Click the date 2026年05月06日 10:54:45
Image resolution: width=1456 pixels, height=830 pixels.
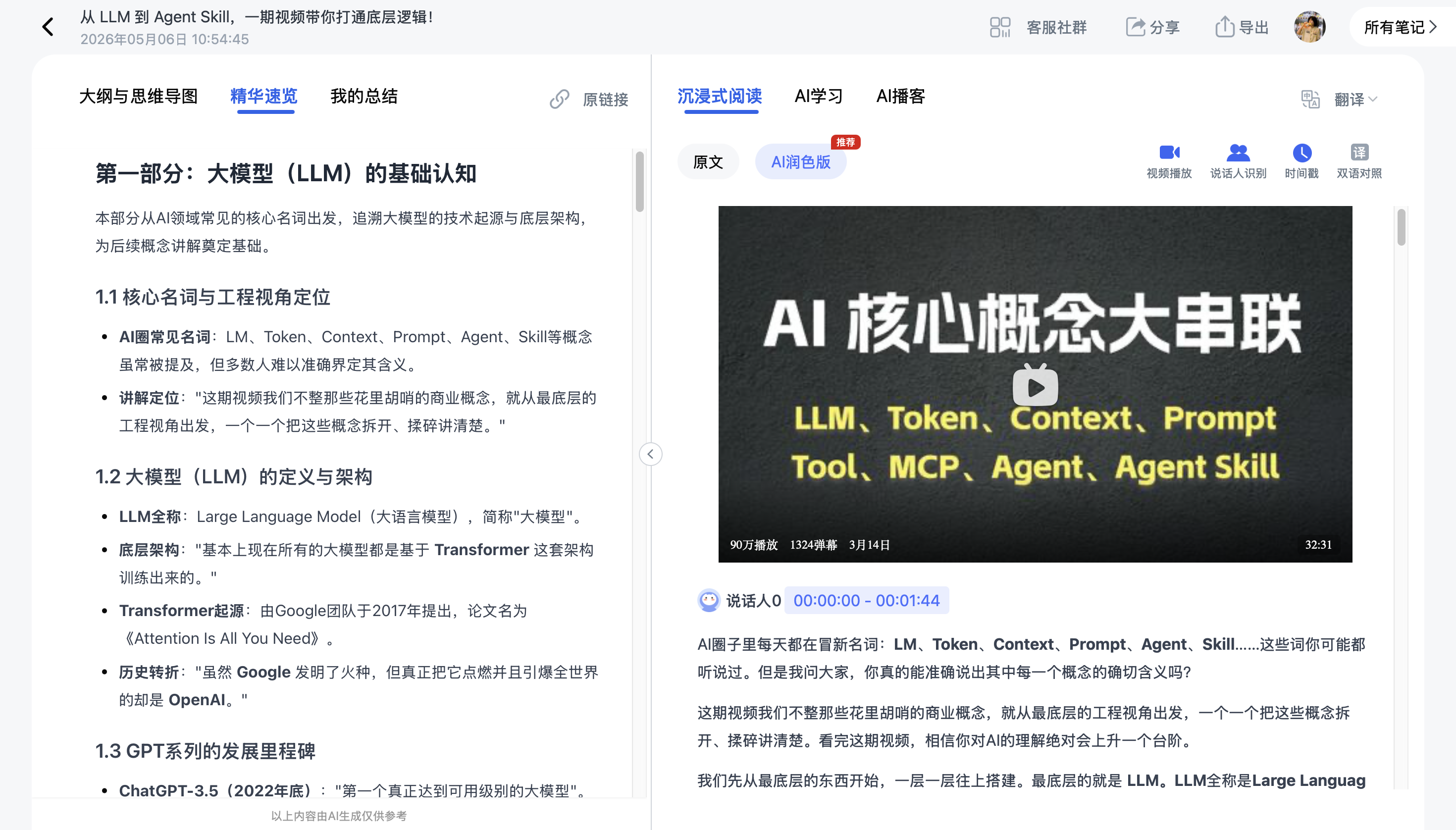pos(164,39)
